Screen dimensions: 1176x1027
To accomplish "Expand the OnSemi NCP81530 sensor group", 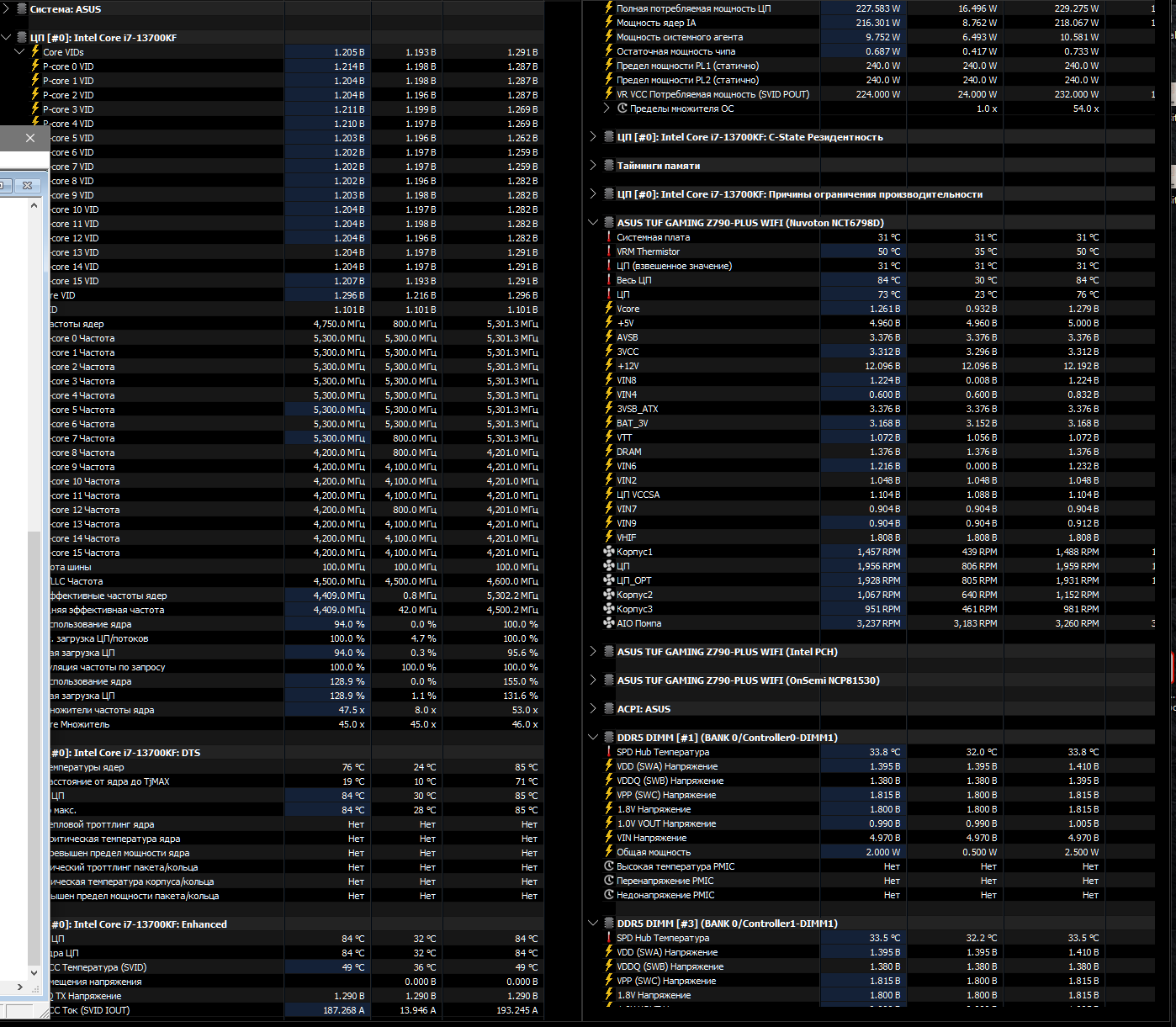I will [593, 680].
